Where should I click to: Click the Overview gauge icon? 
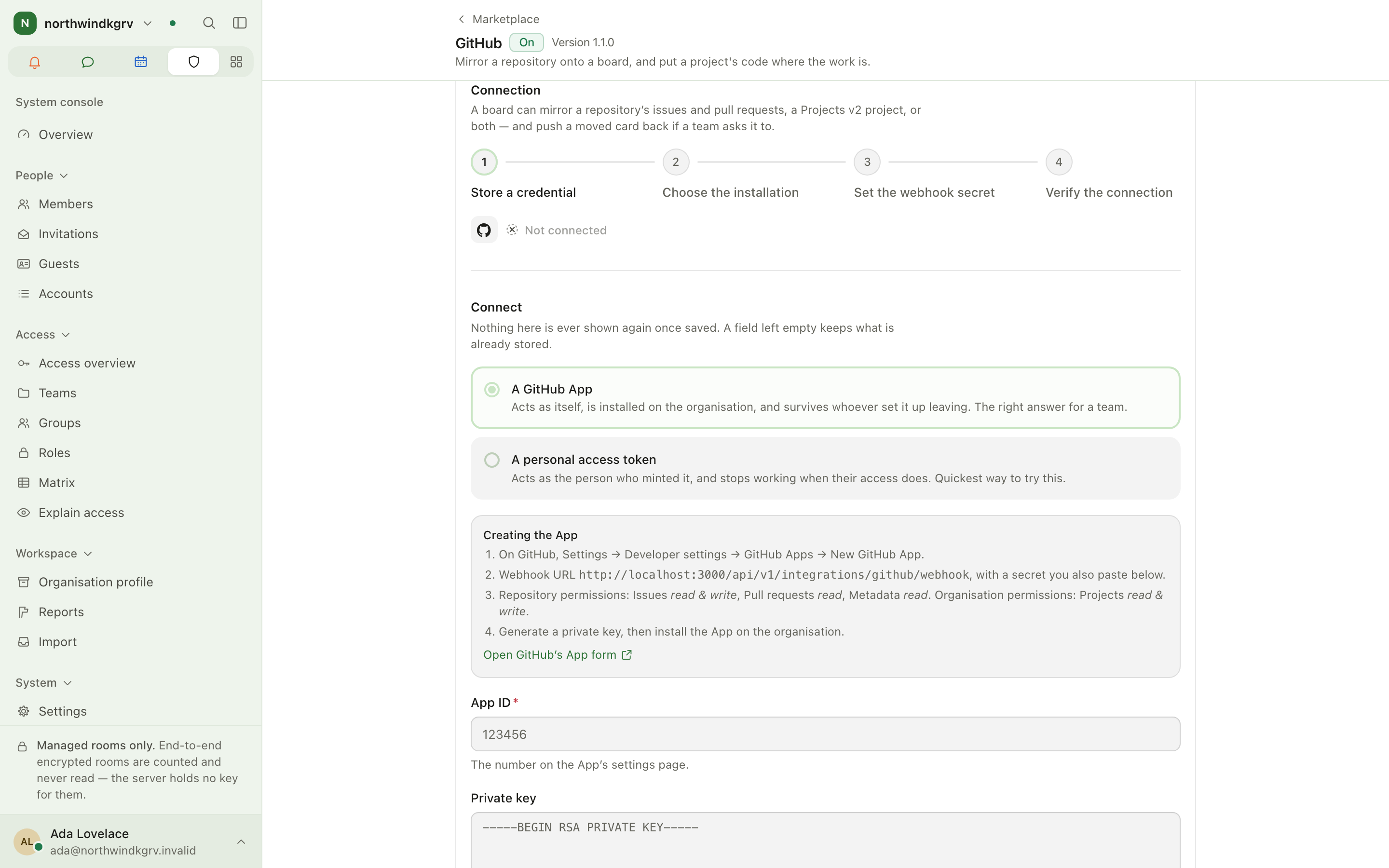[24, 135]
